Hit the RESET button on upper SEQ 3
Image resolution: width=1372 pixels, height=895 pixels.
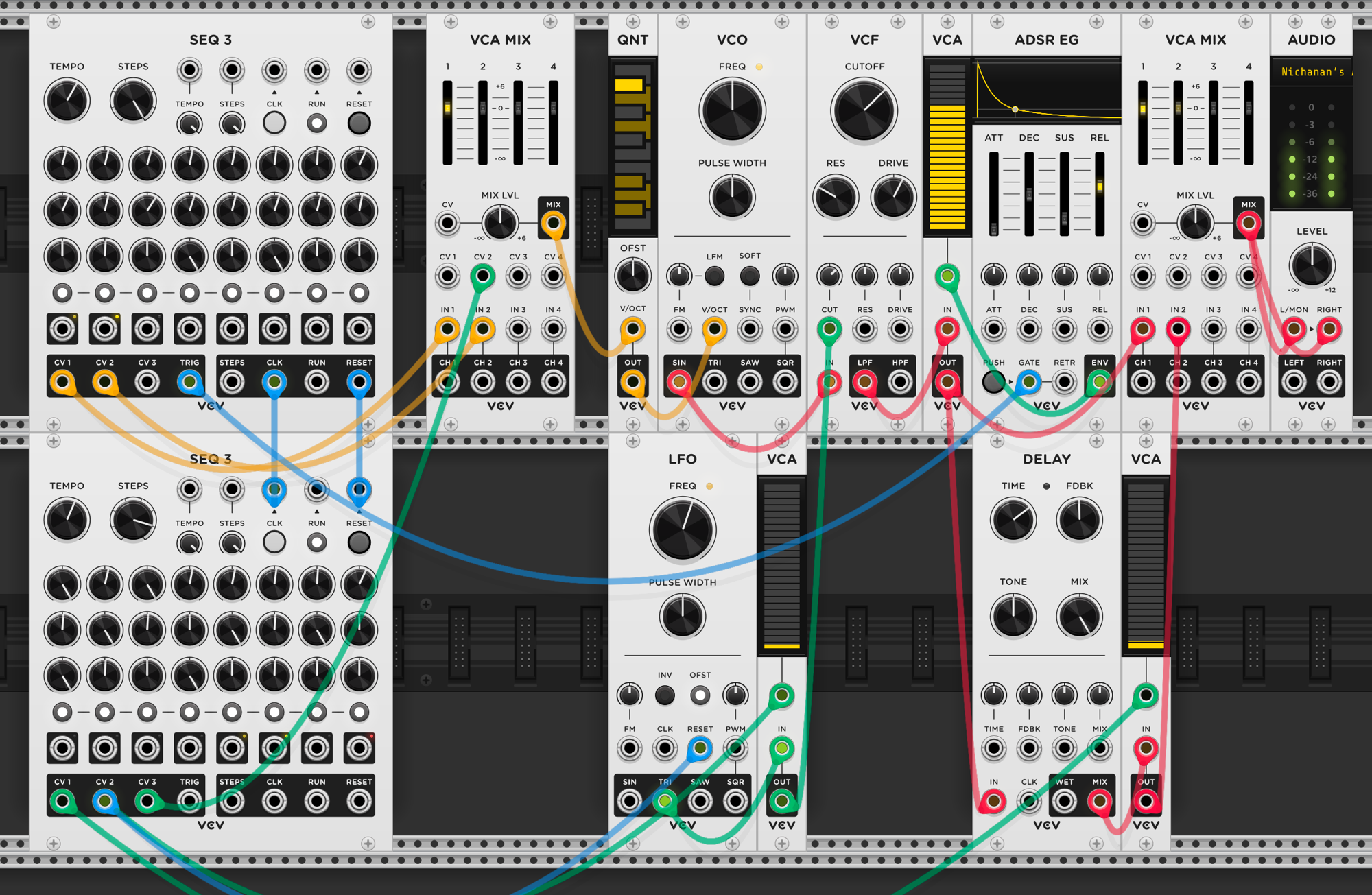pos(359,123)
